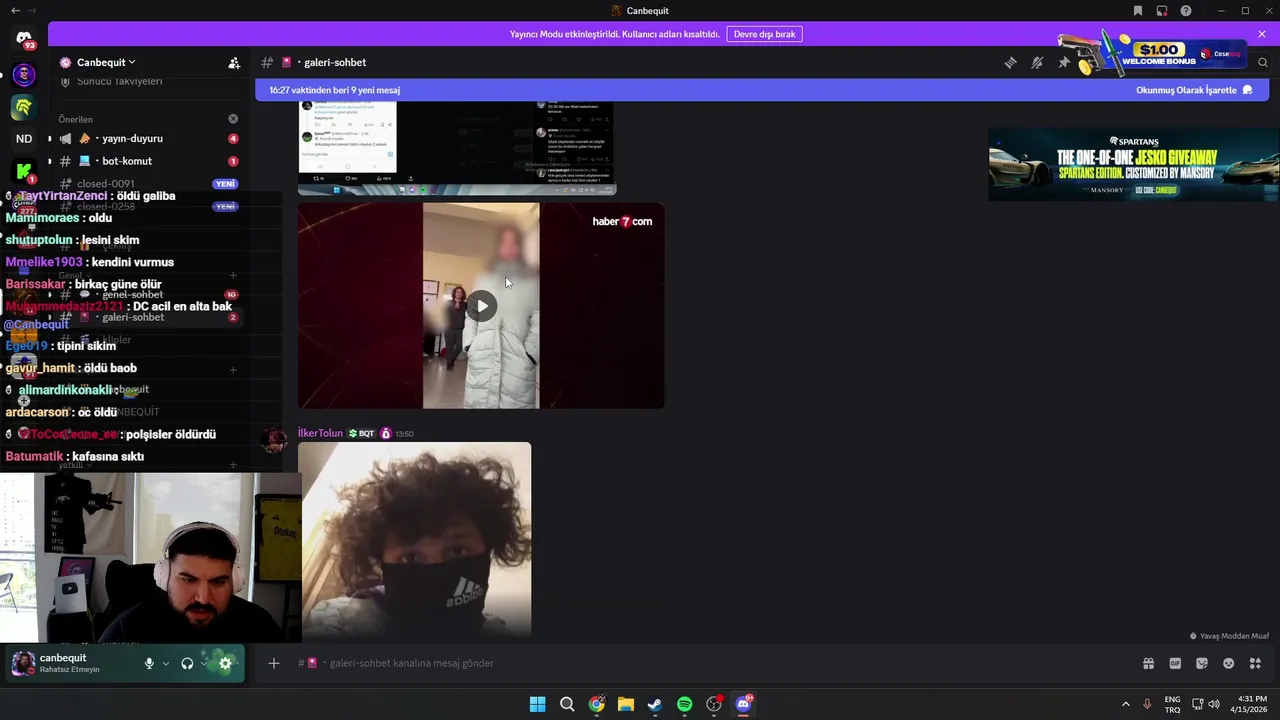Open the tweet screenshot image attachment
Viewport: 1280px width, 720px height.
pyautogui.click(x=457, y=148)
